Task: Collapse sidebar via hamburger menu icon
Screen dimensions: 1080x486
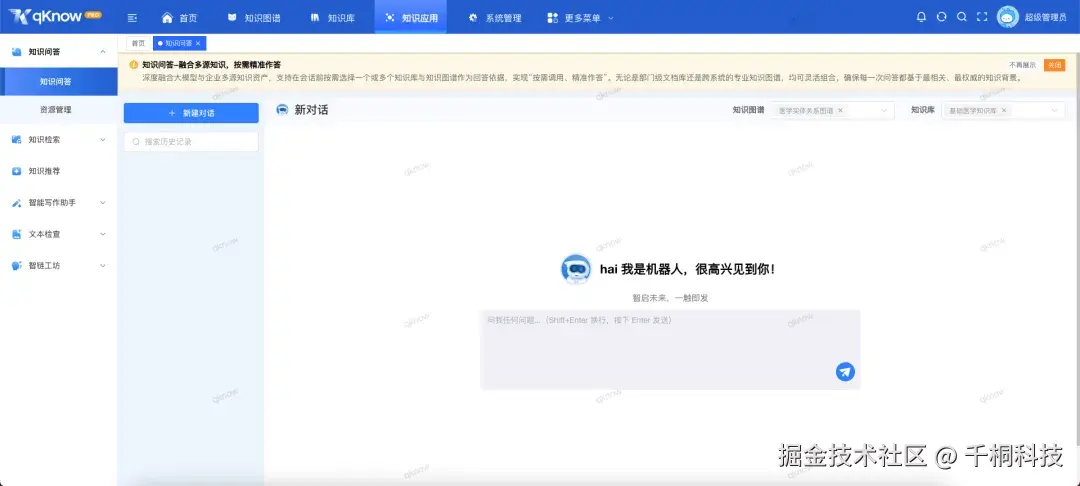Action: tap(132, 18)
